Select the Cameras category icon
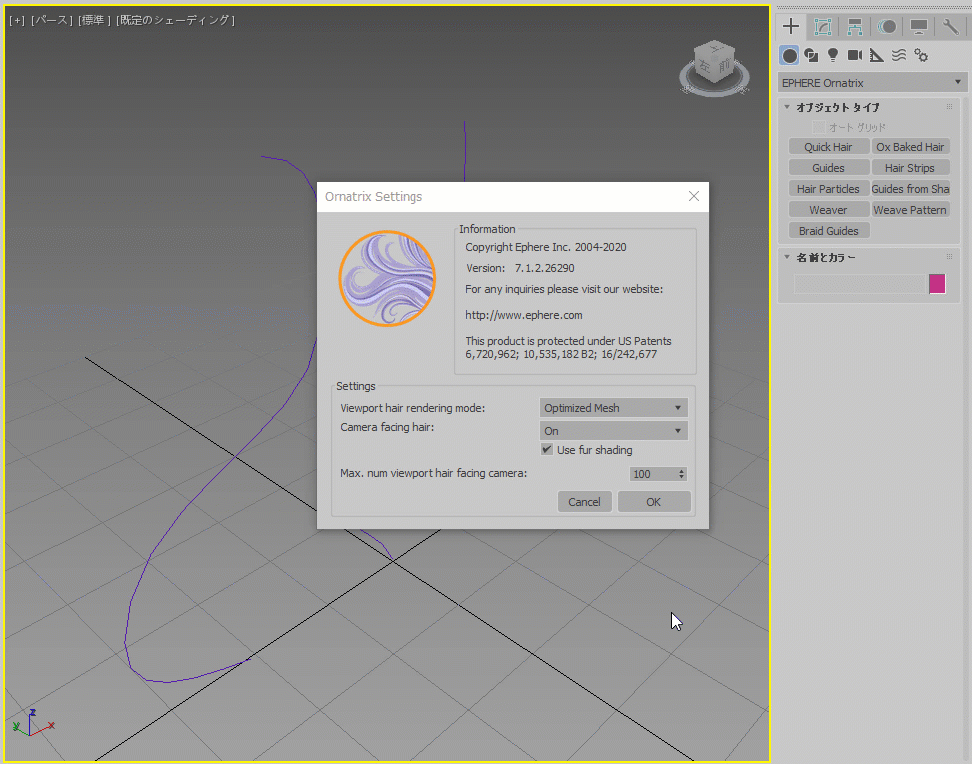This screenshot has height=764, width=972. pos(855,55)
